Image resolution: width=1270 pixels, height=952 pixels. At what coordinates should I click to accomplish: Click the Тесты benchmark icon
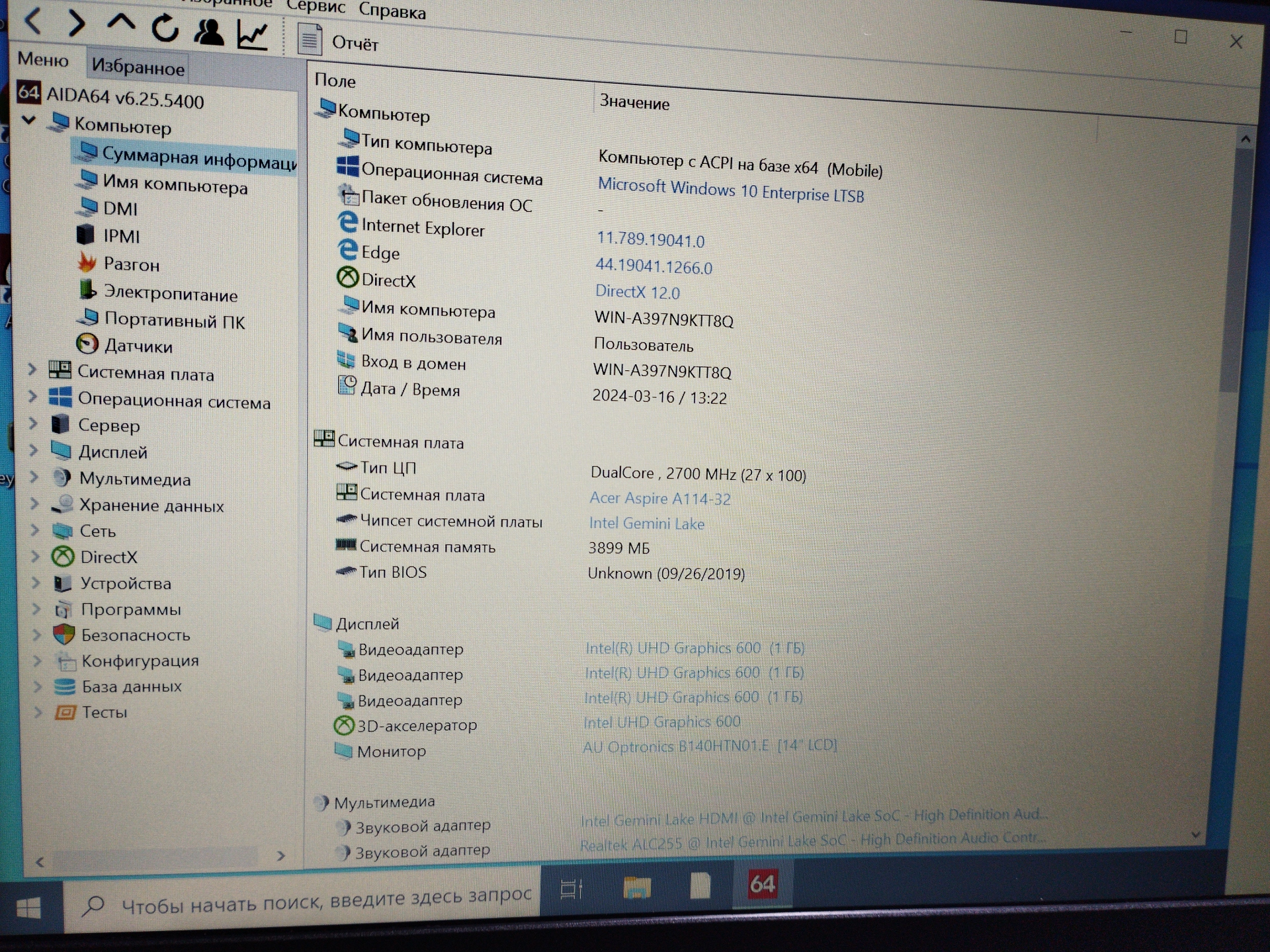[x=65, y=712]
